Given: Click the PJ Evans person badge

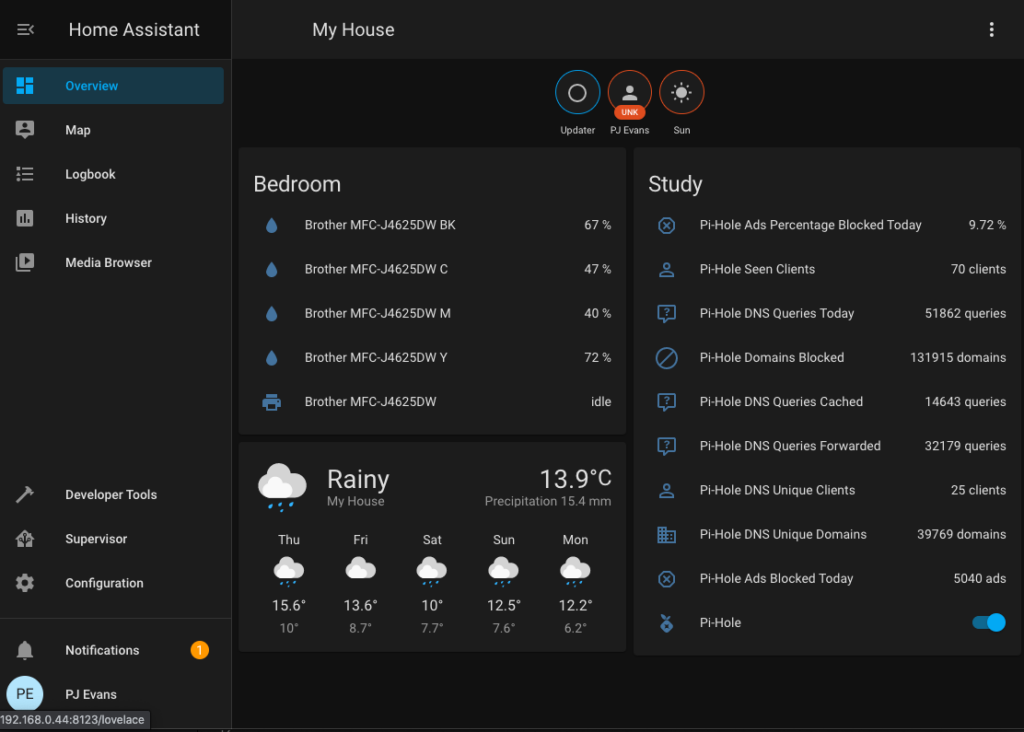Looking at the screenshot, I should (629, 93).
